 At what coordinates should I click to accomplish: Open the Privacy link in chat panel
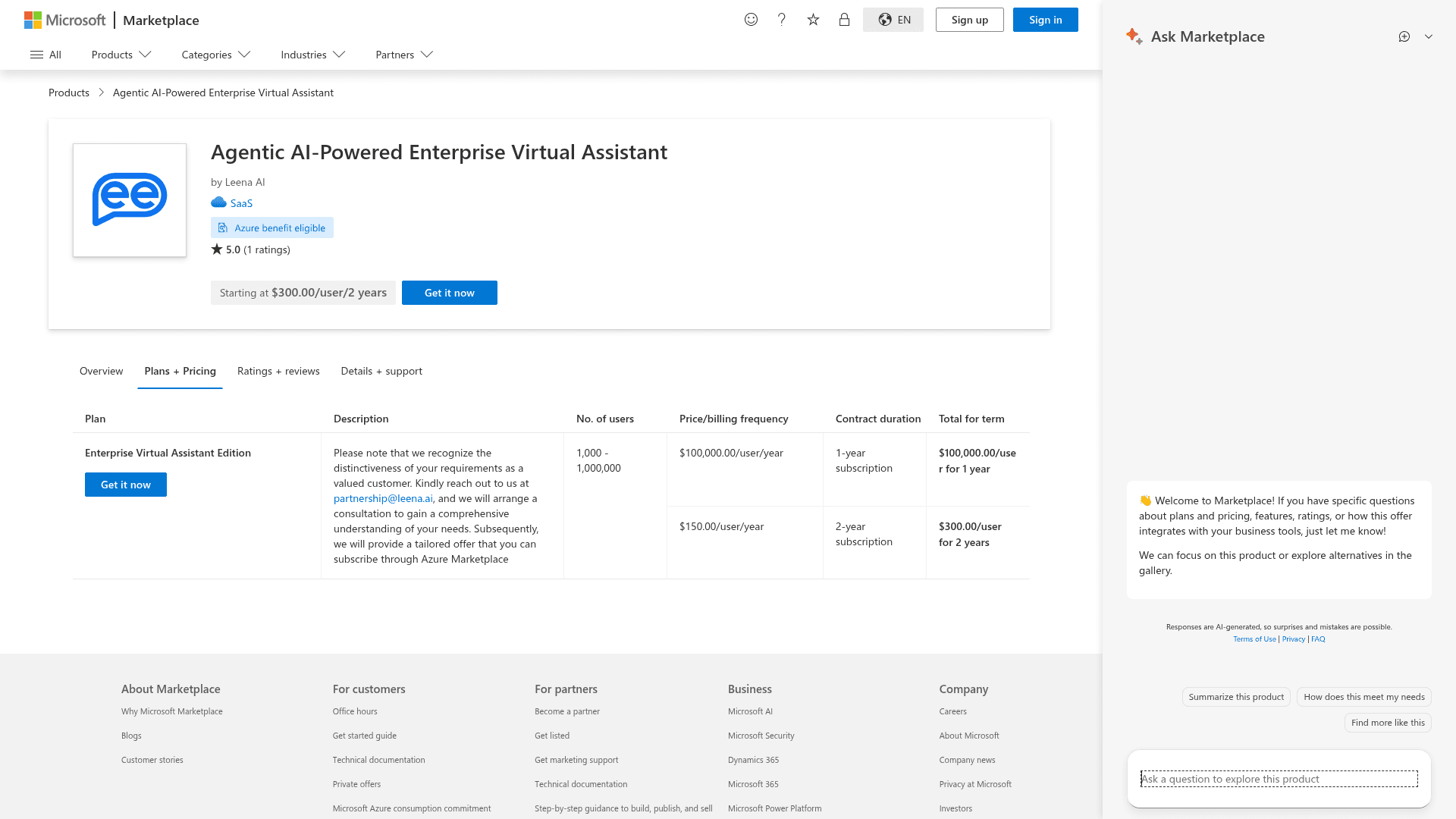pos(1294,639)
